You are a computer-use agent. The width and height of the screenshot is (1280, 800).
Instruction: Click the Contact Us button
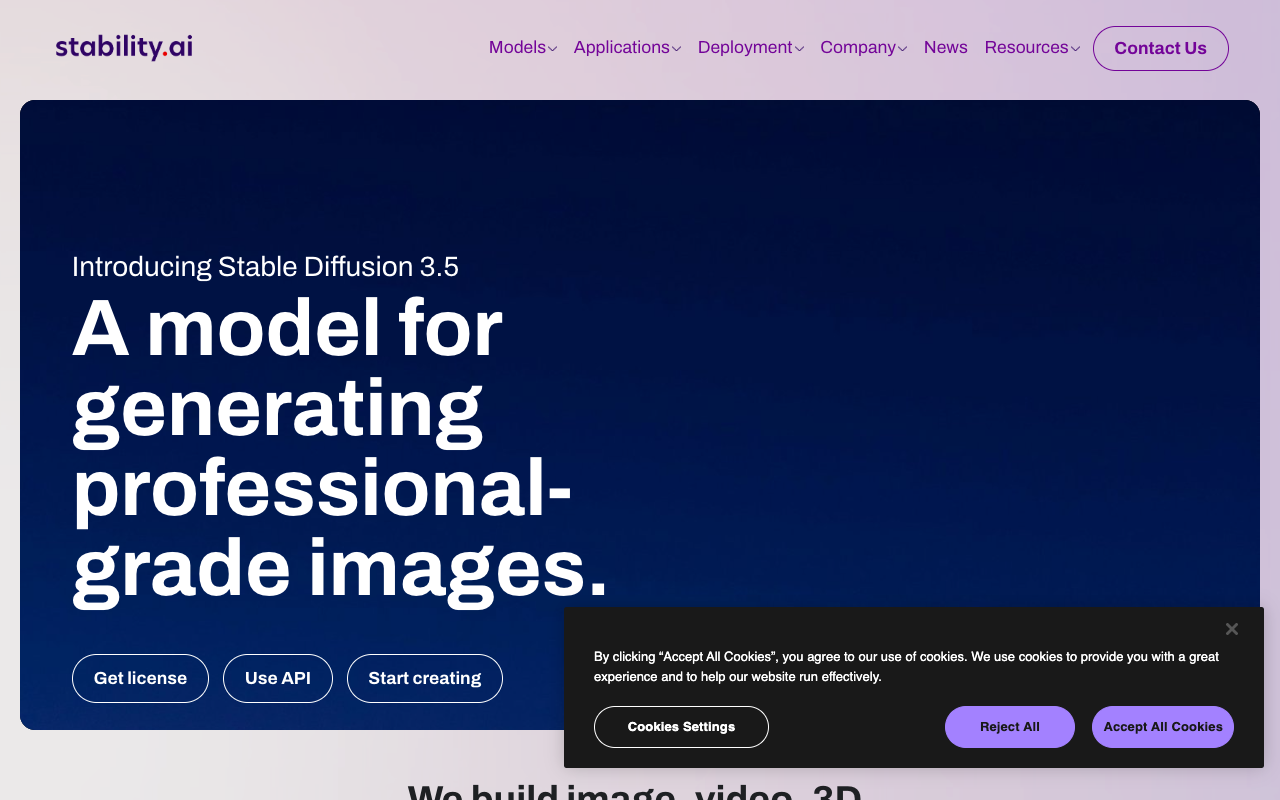(1161, 48)
